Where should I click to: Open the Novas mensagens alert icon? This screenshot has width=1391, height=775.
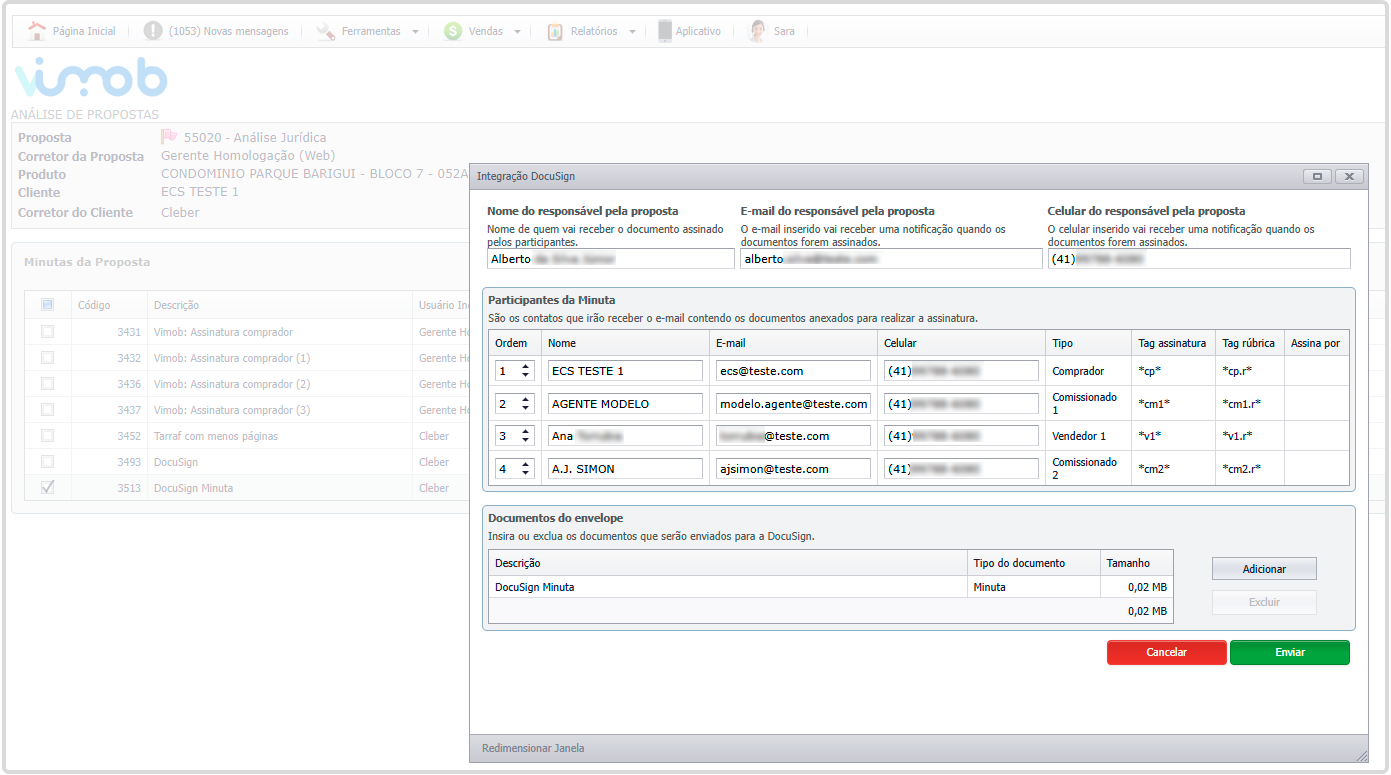click(153, 31)
